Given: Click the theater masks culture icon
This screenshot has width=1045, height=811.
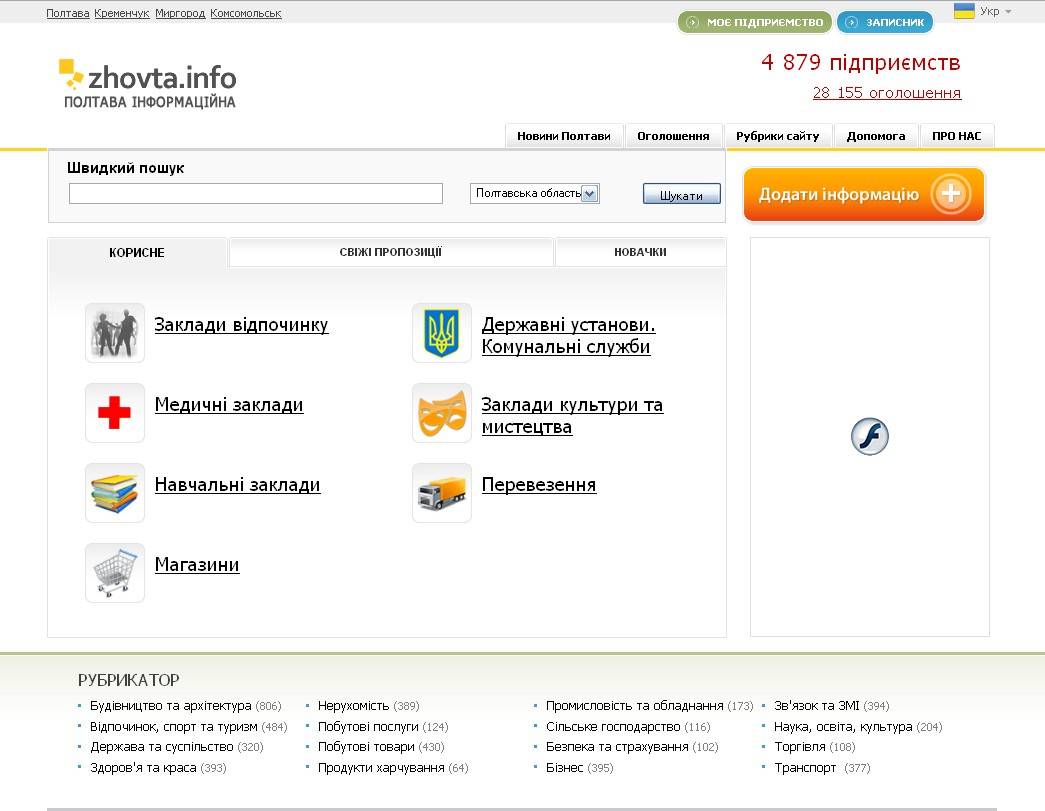Looking at the screenshot, I should pos(441,413).
